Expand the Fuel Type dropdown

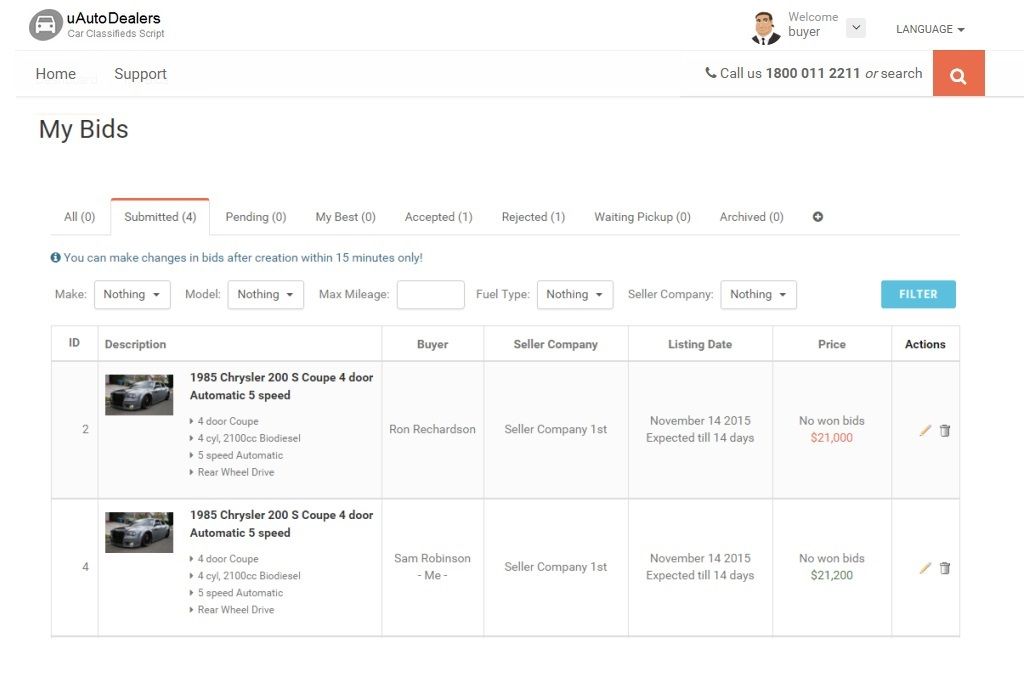(x=574, y=295)
